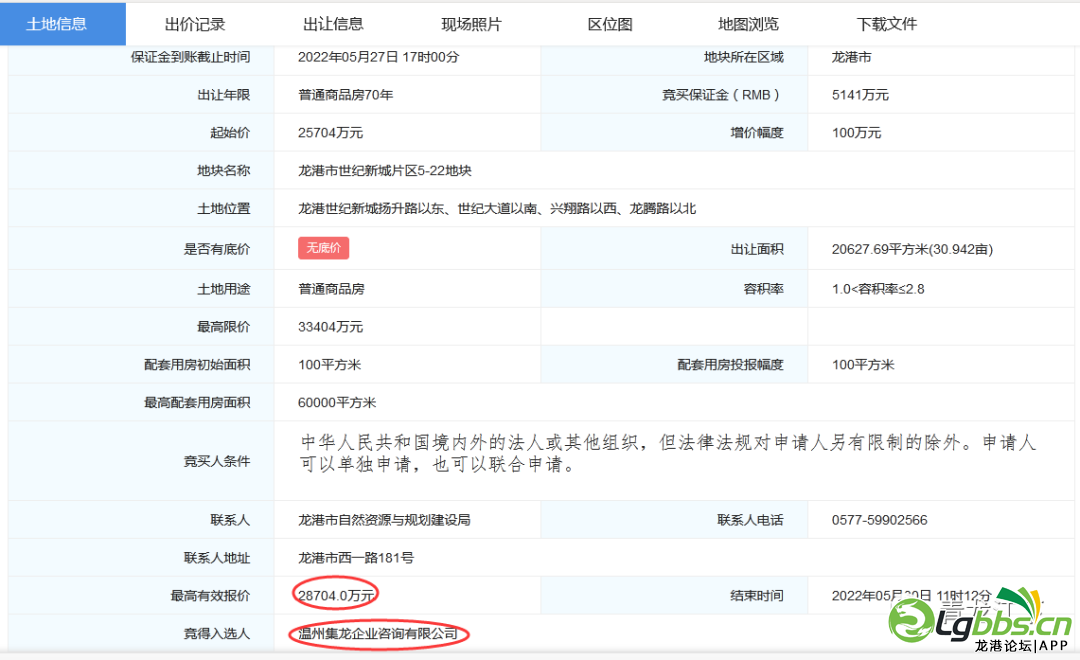The width and height of the screenshot is (1080, 660).
Task: Select the bidder eligibility paragraph 中华人民共和国境内外的法人
Action: (x=667, y=453)
